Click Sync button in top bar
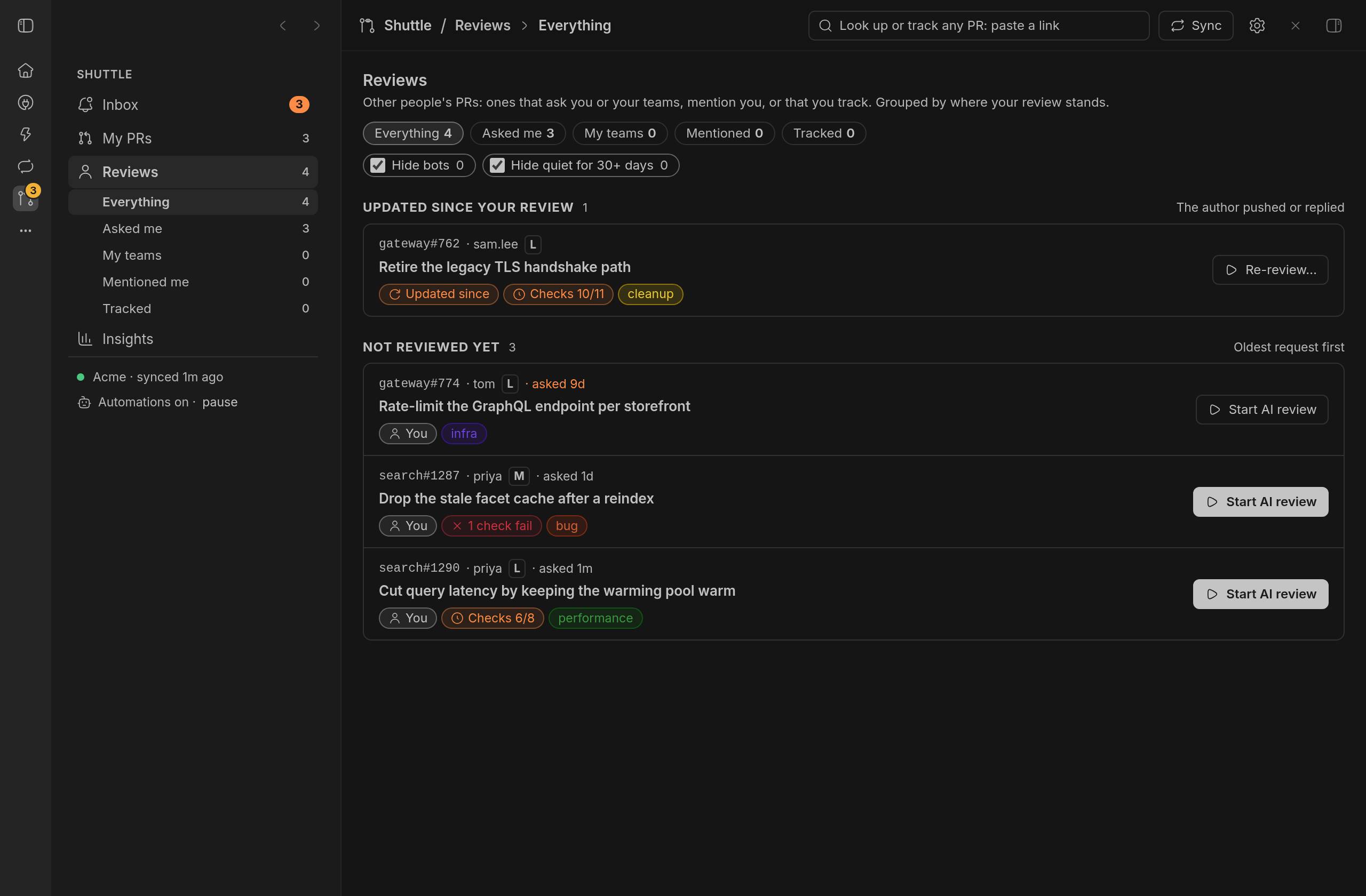This screenshot has width=1366, height=896. [x=1196, y=25]
